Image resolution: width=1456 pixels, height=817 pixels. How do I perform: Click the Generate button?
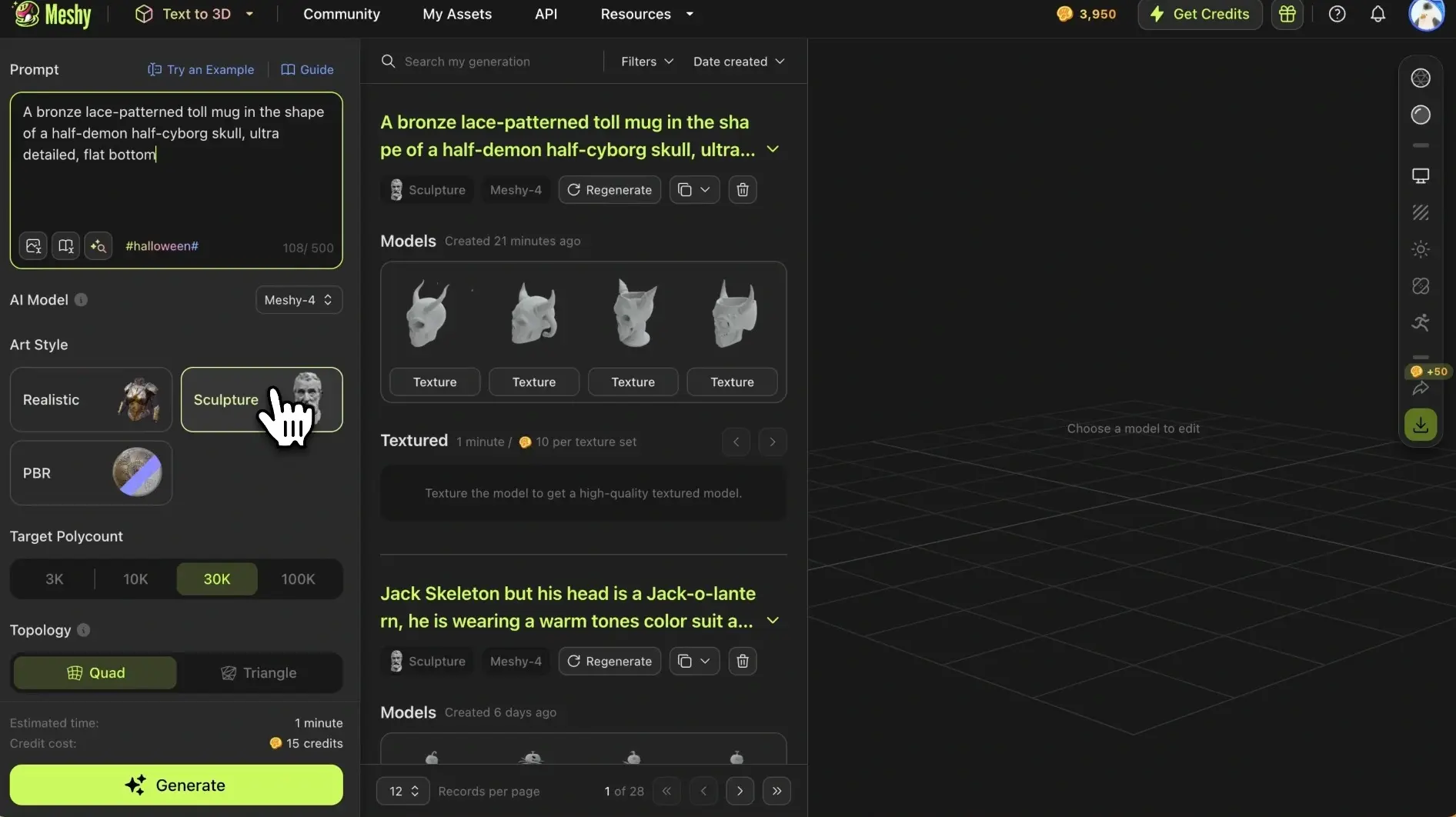click(176, 785)
